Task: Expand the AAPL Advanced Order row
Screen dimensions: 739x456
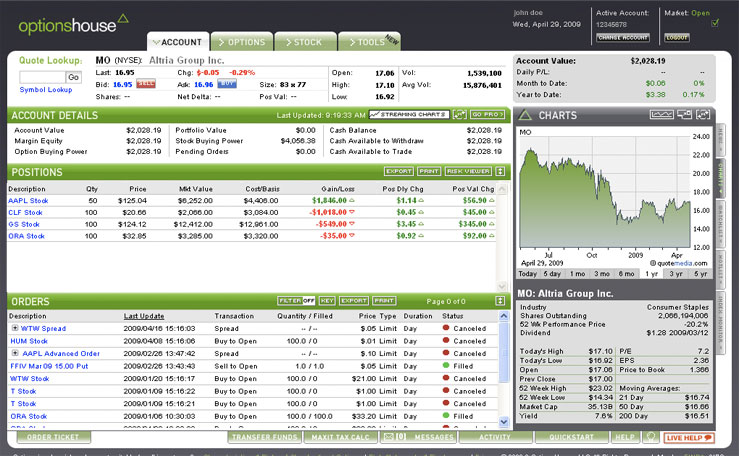Action: pyautogui.click(x=15, y=353)
